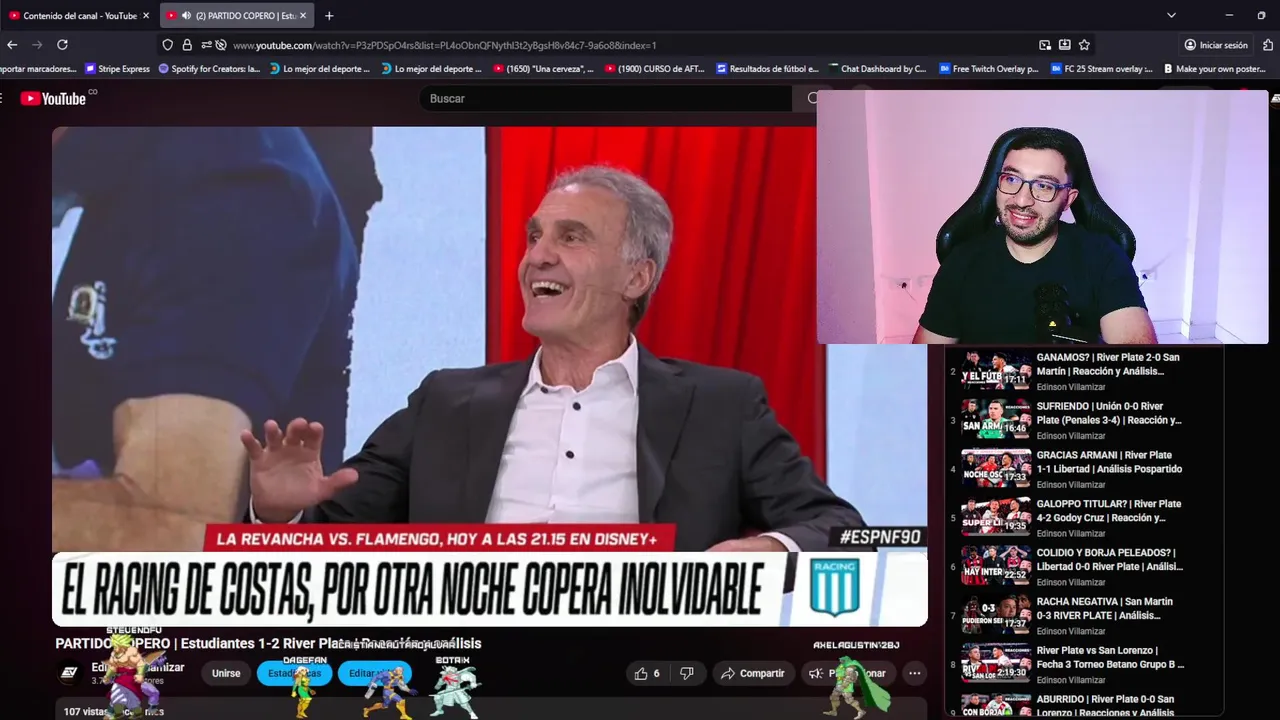Click 'Iniciar sesión' account button
Viewport: 1280px width, 720px height.
(x=1216, y=45)
